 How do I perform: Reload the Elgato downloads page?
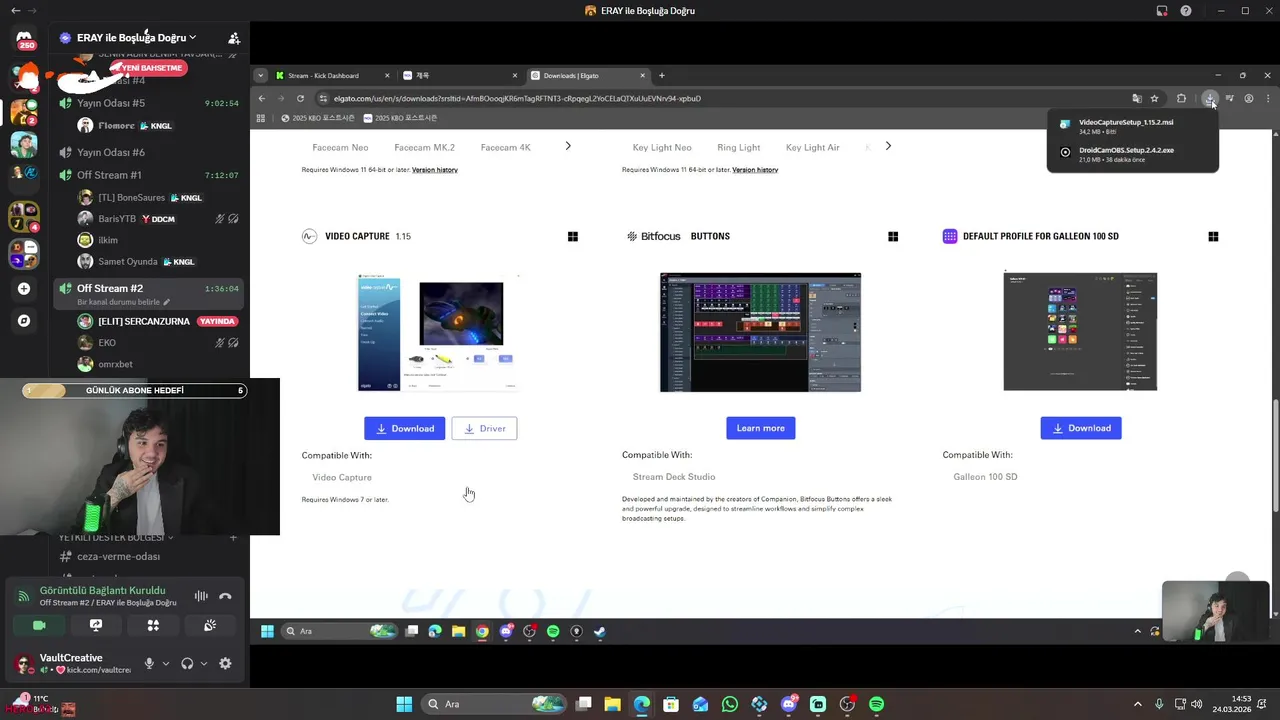click(x=302, y=98)
